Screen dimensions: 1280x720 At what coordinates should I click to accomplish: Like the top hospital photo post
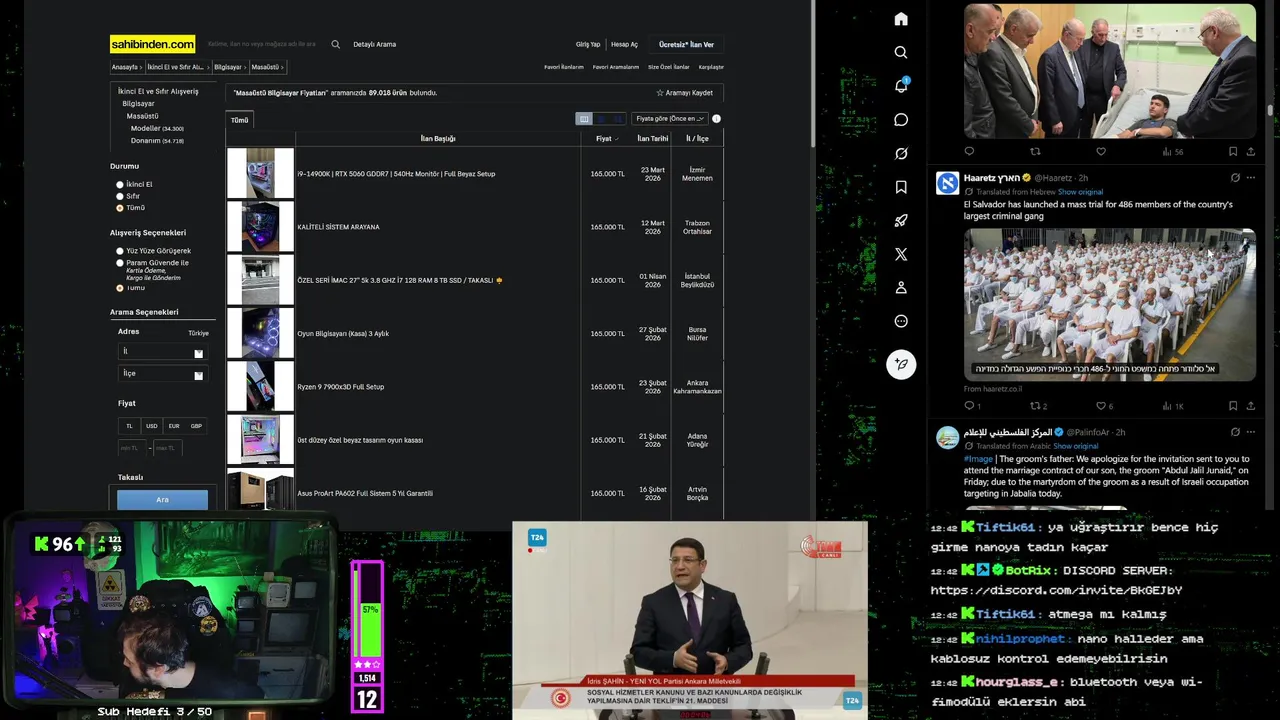1101,152
